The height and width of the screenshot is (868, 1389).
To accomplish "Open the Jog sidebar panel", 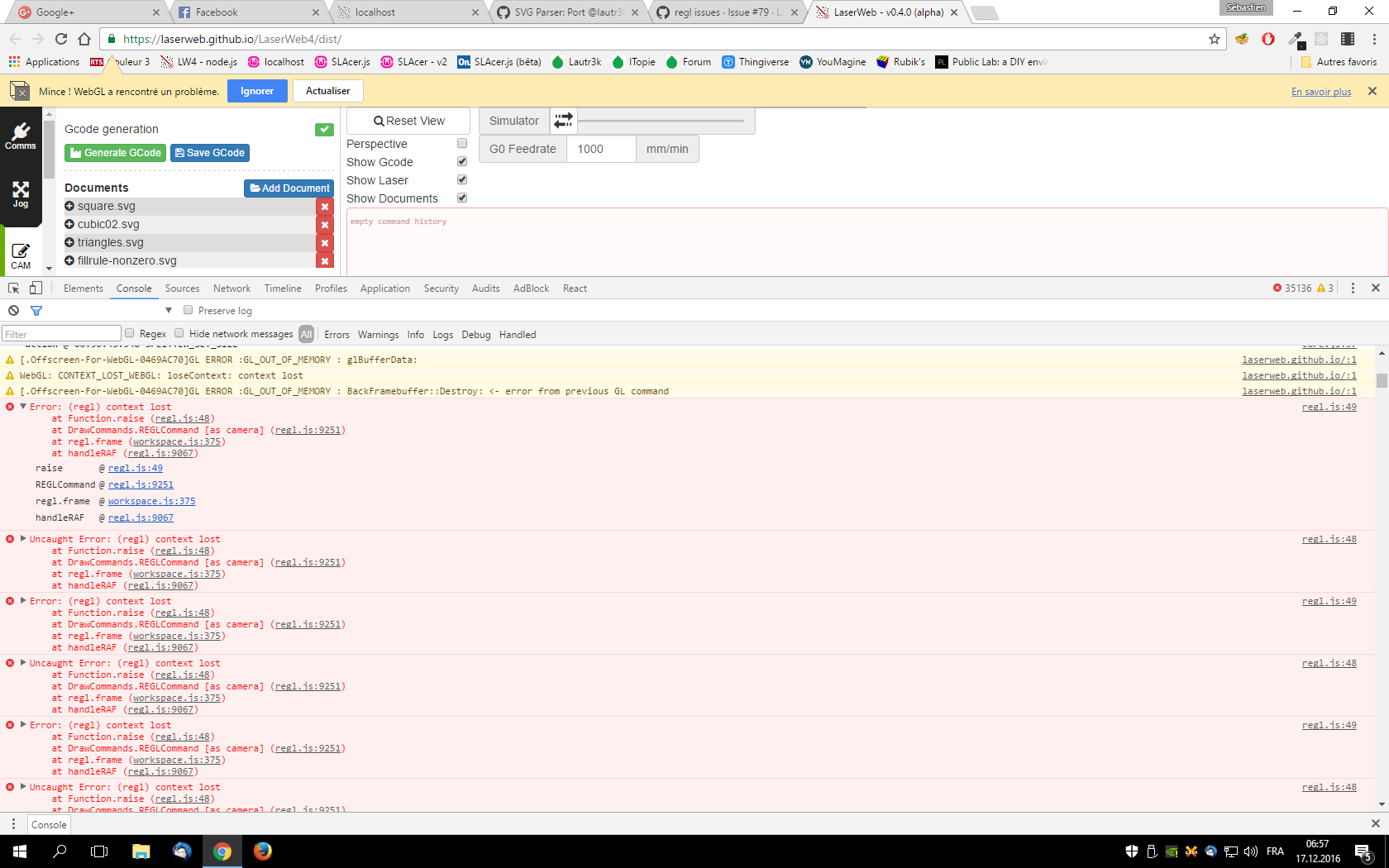I will (x=21, y=195).
